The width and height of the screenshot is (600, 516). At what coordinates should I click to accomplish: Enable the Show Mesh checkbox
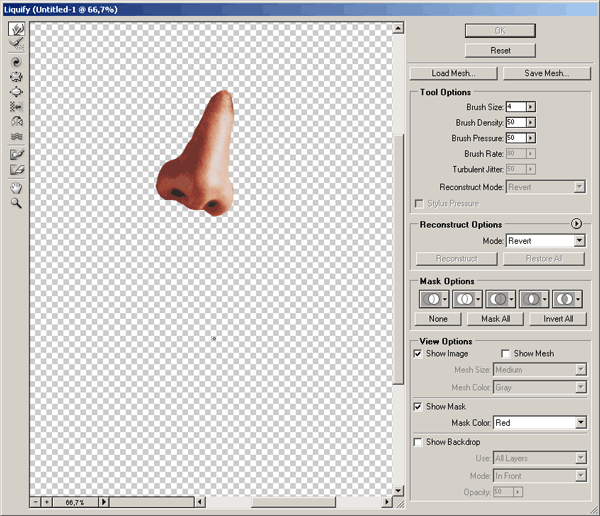(x=505, y=354)
